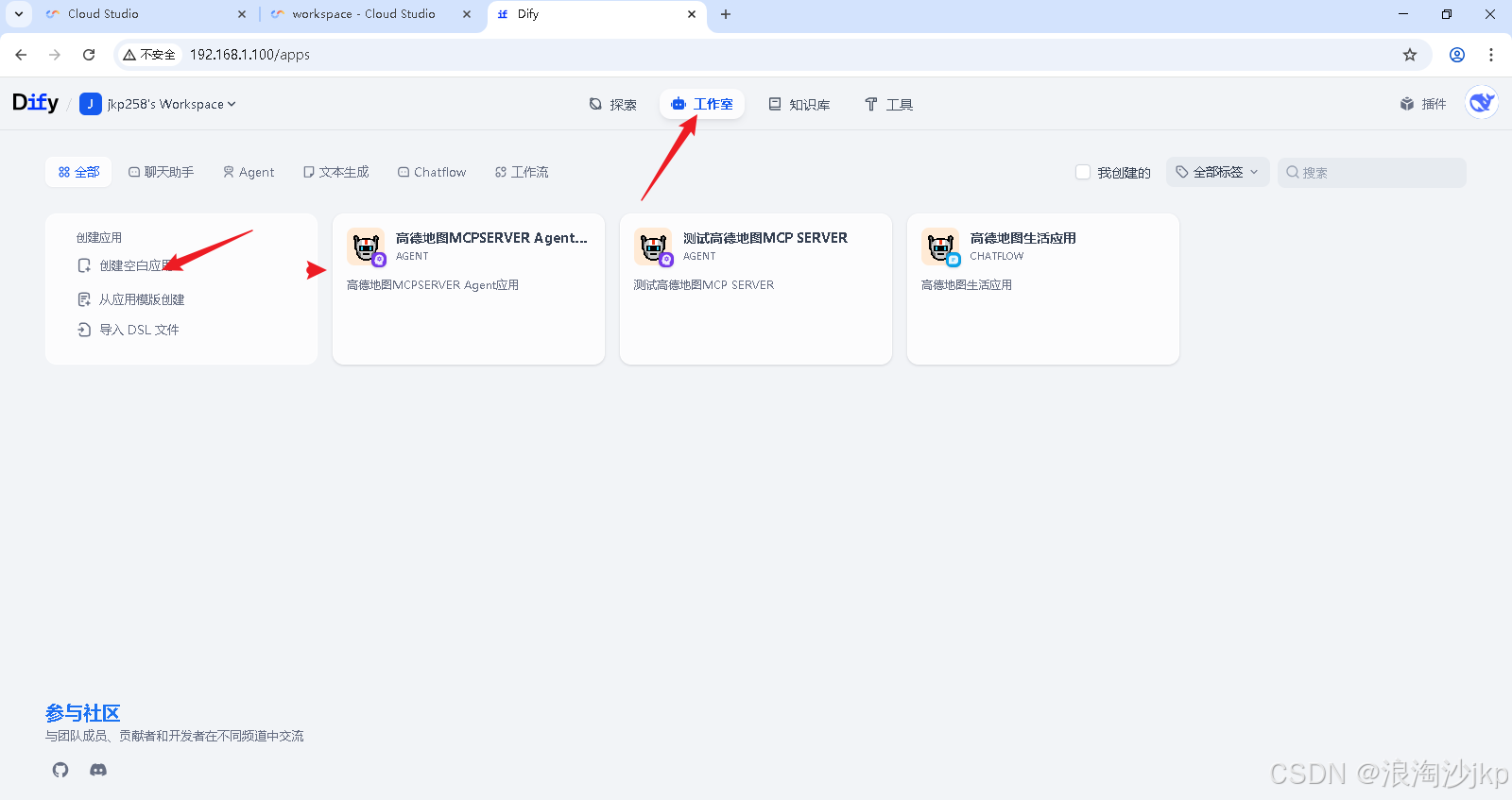Switch to the 工作室 studio tab
The width and height of the screenshot is (1512, 800).
click(x=702, y=104)
